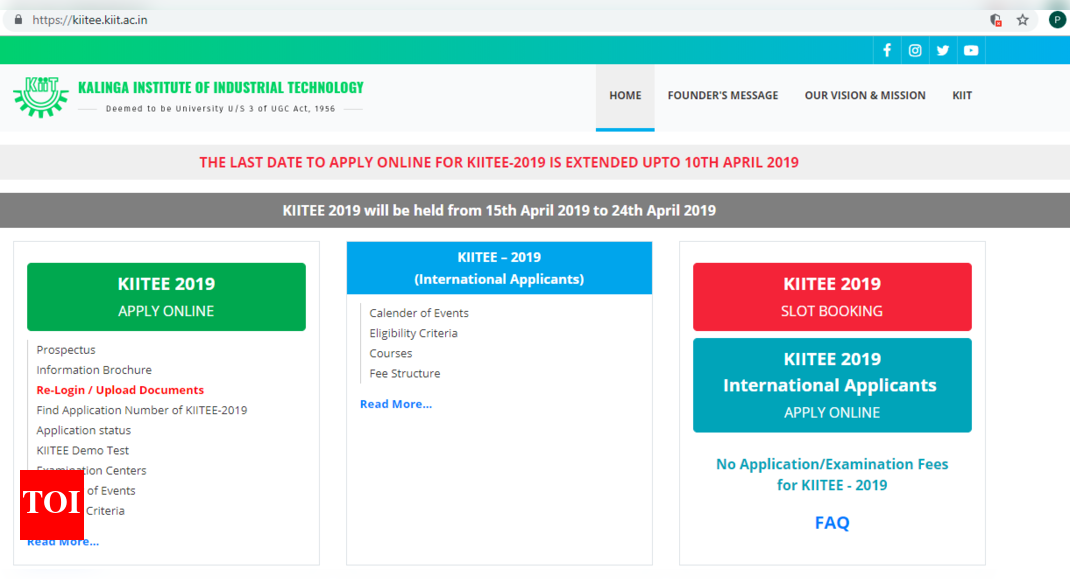Open FOUNDER'S MESSAGE menu item

tap(723, 96)
